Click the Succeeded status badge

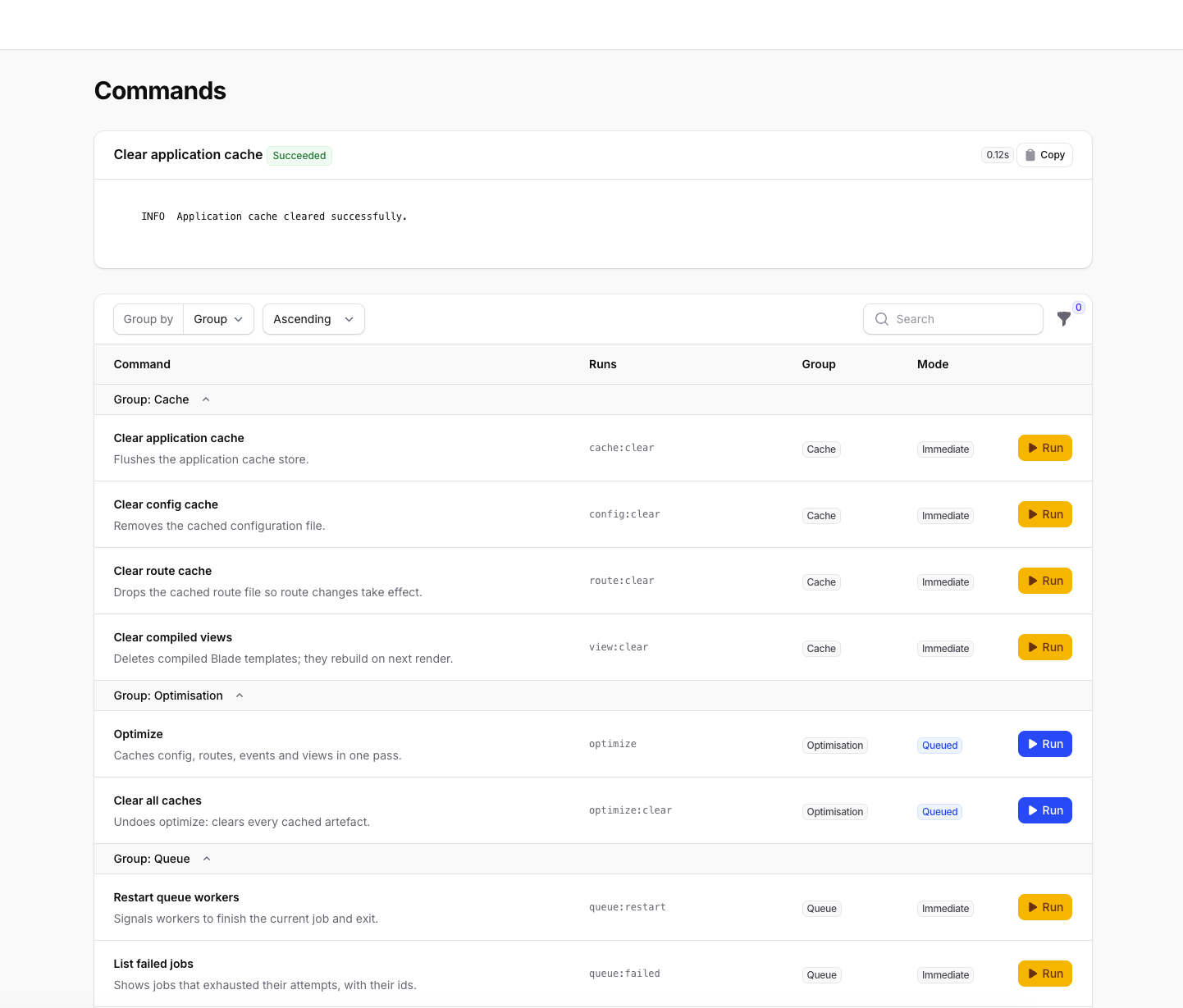[x=299, y=156]
